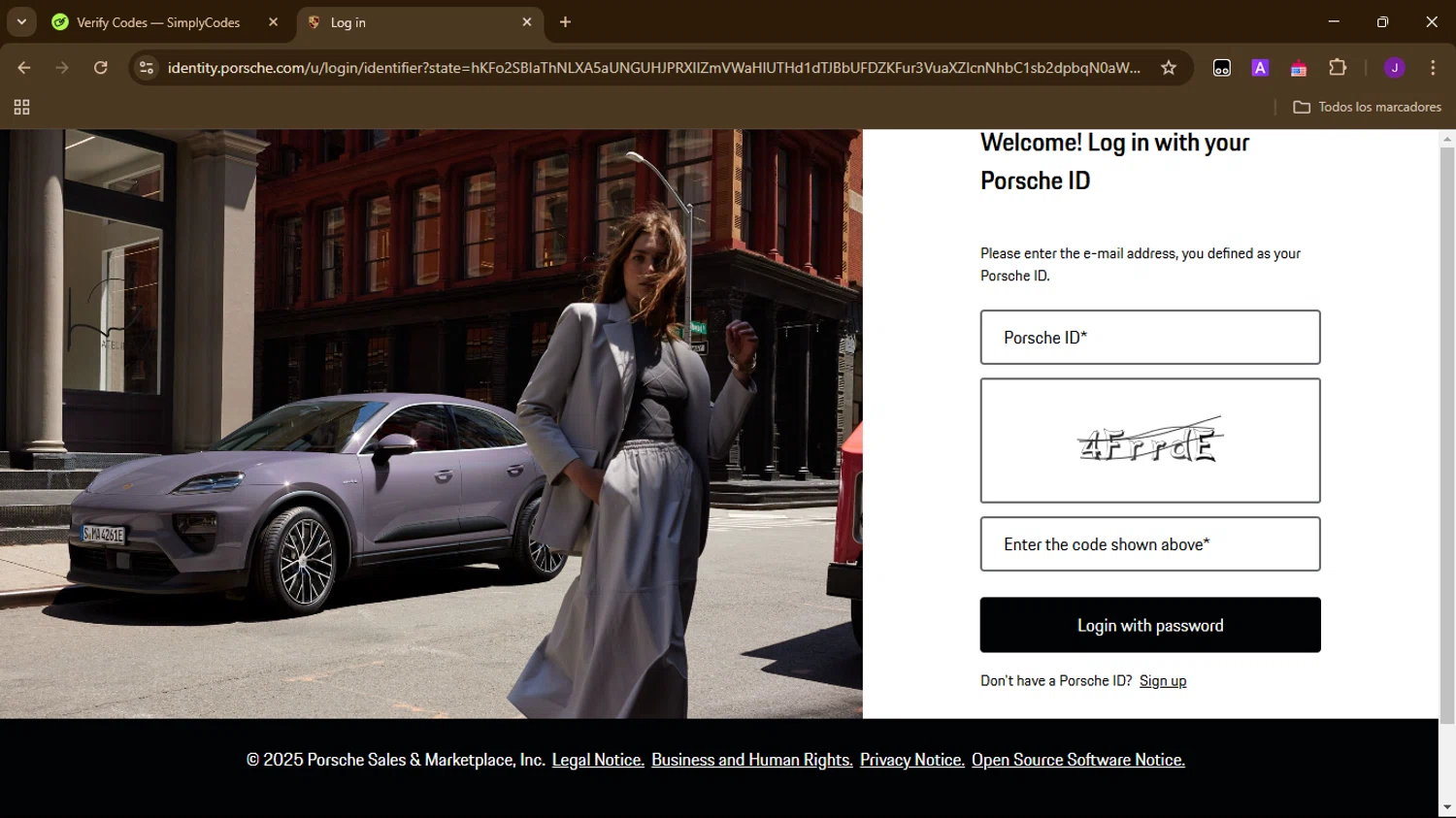Open the Privacy Notice link
The height and width of the screenshot is (818, 1456).
(912, 760)
